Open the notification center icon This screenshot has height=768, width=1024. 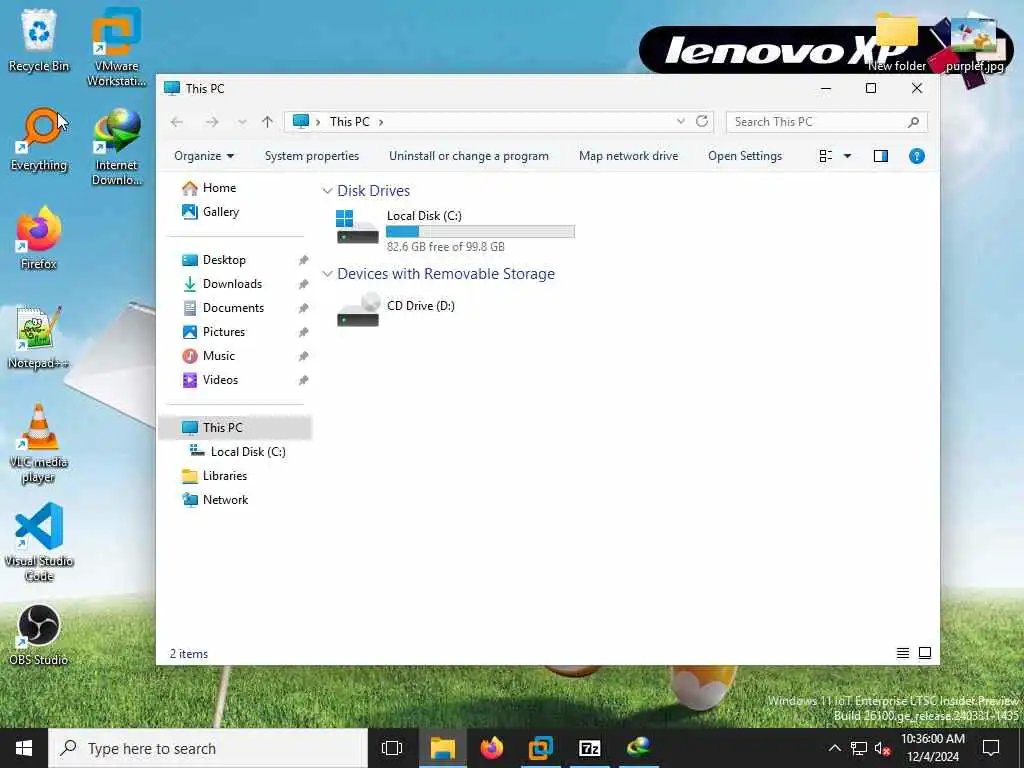pyautogui.click(x=991, y=748)
